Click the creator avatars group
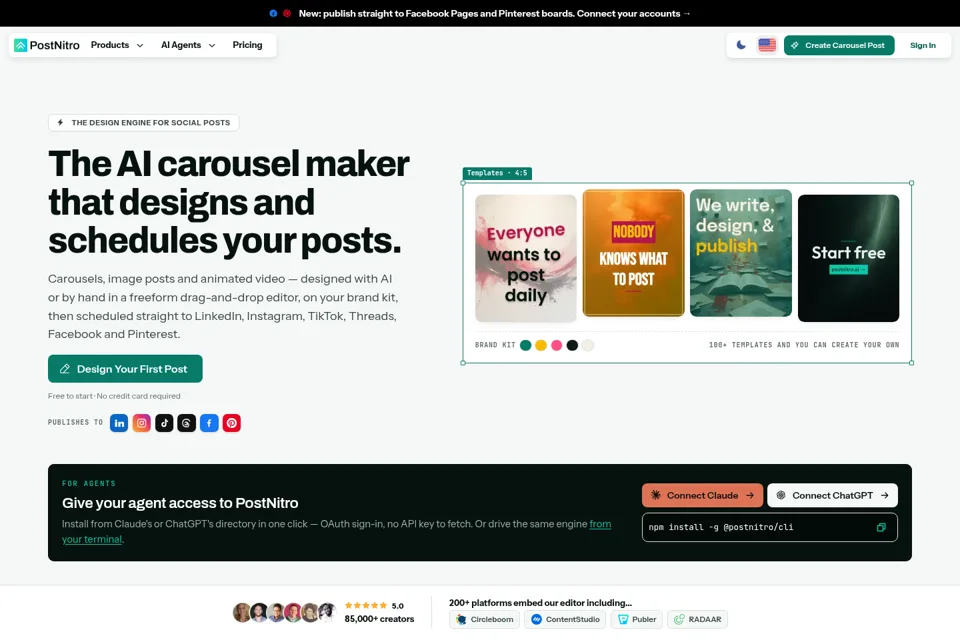This screenshot has width=960, height=640. pyautogui.click(x=285, y=612)
